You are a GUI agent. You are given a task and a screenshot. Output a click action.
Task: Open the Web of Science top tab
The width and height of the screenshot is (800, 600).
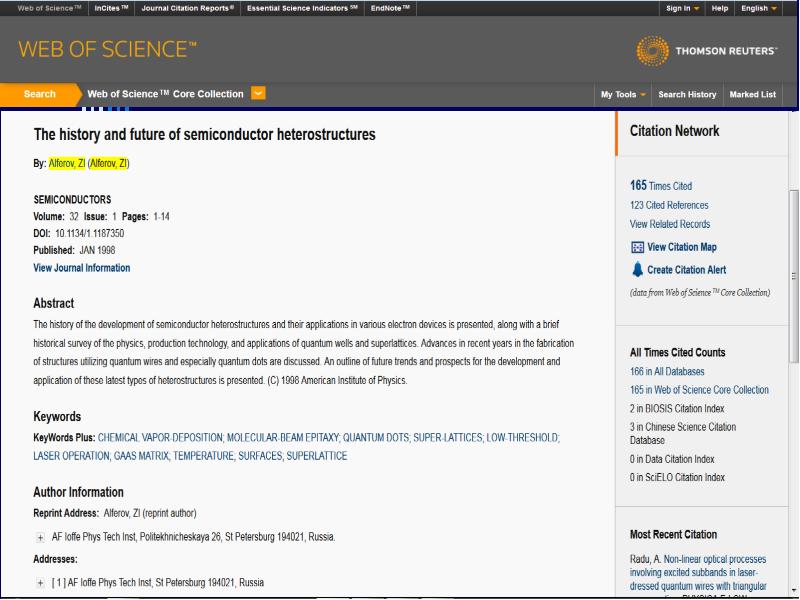pyautogui.click(x=49, y=8)
